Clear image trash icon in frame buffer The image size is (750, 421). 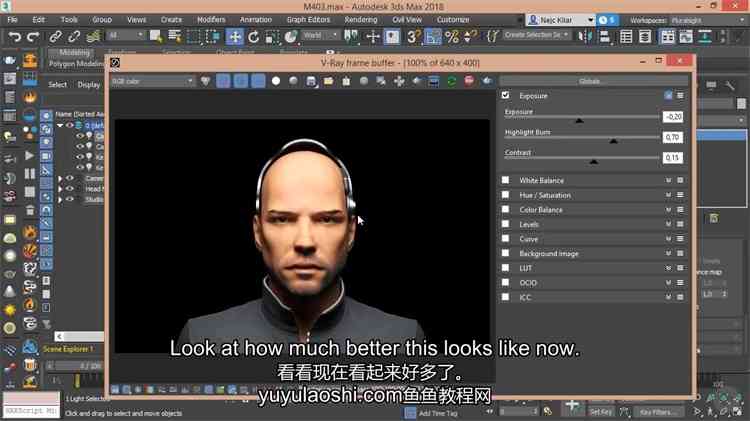pyautogui.click(x=346, y=81)
